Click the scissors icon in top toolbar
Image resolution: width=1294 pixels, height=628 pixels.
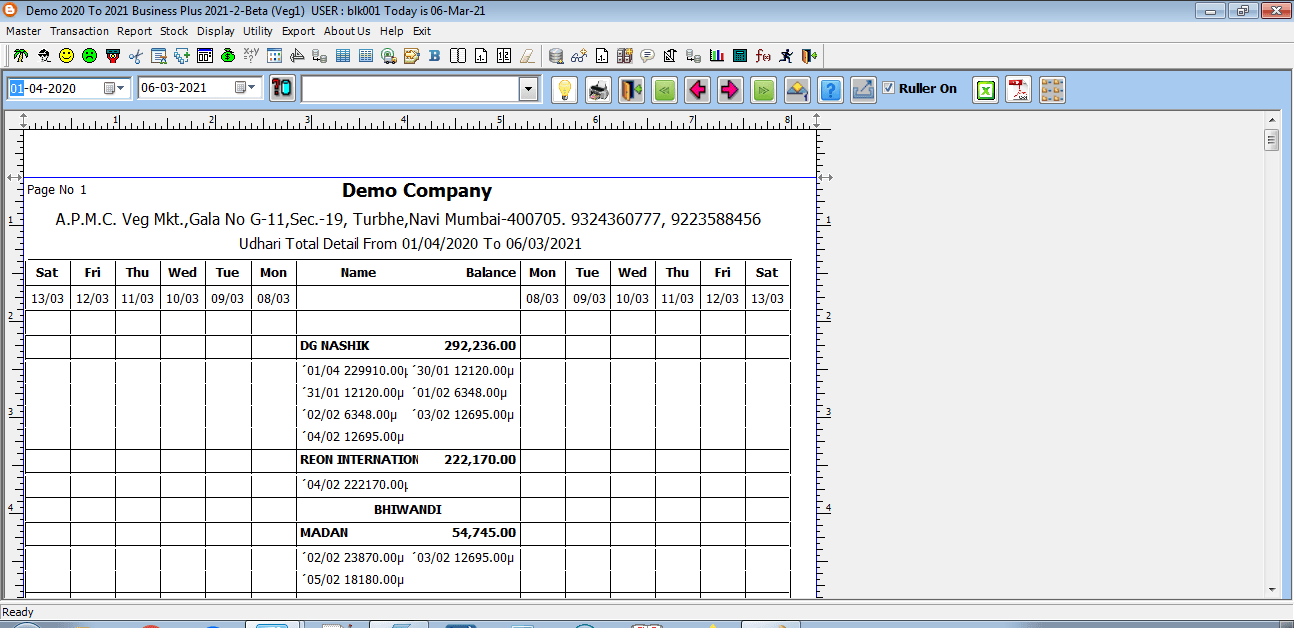point(135,56)
